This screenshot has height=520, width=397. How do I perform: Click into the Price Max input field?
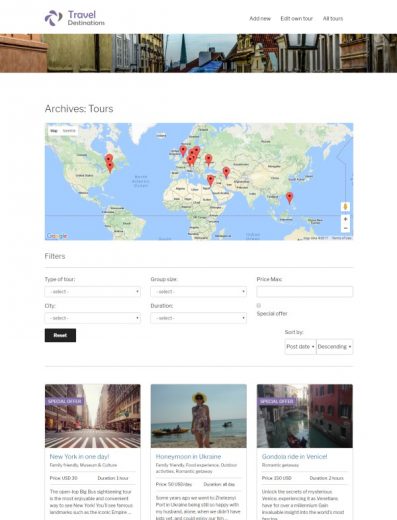(x=305, y=292)
